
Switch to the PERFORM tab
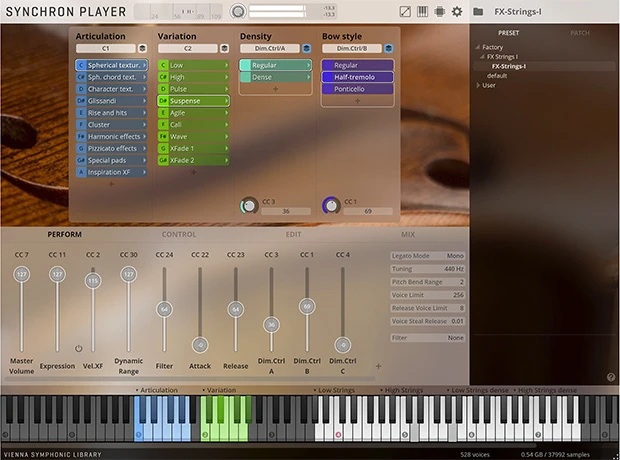tap(64, 235)
